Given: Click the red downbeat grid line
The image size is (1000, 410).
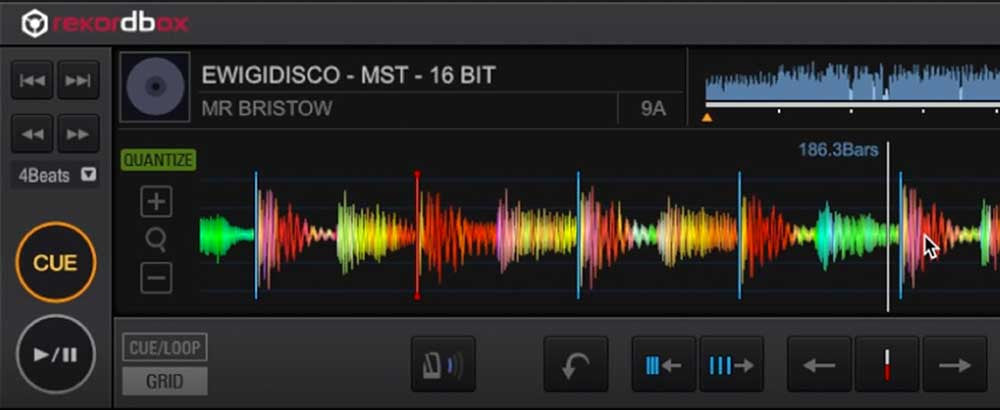Looking at the screenshot, I should point(417,235).
